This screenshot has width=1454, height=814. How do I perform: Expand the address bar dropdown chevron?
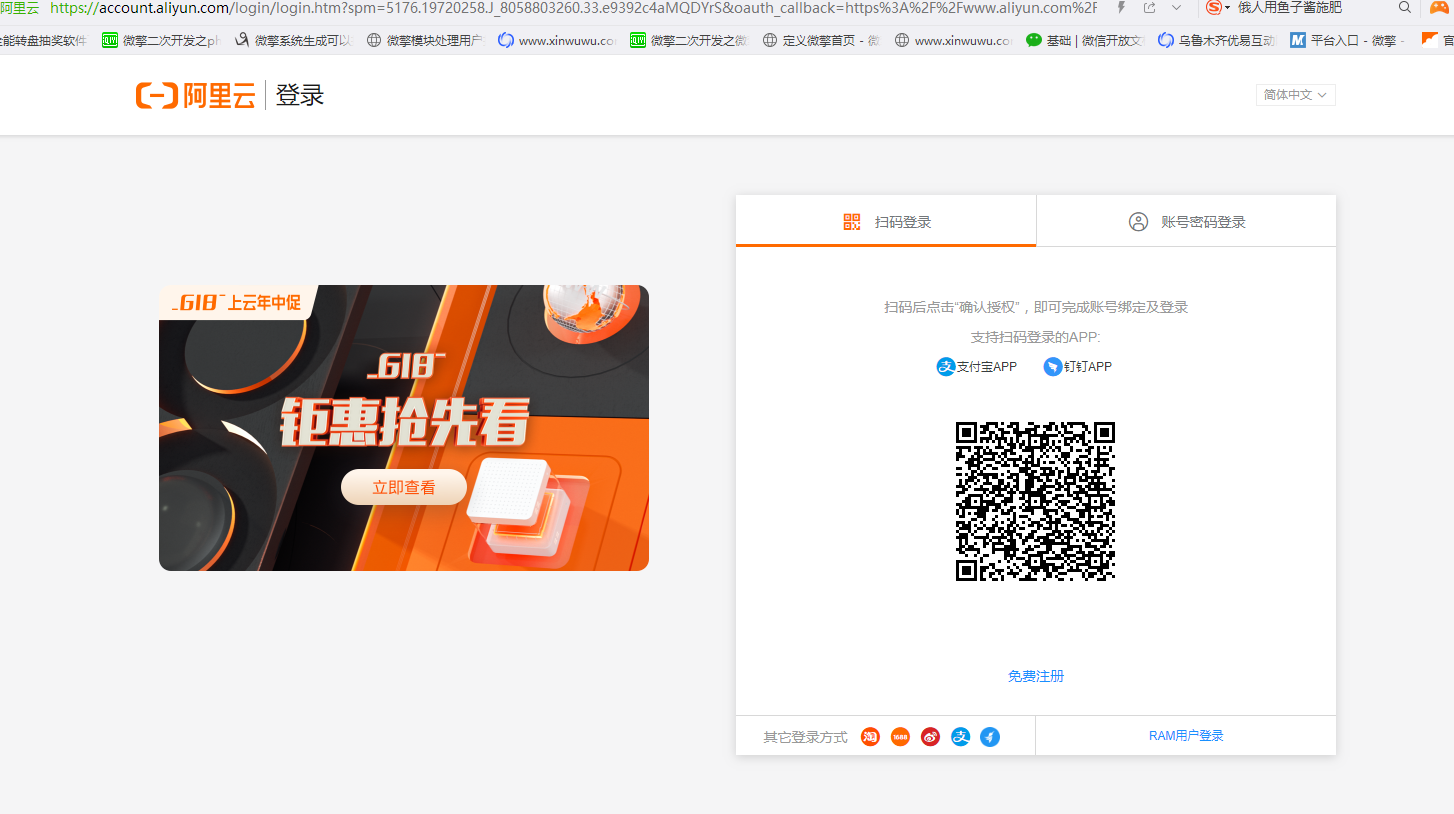[1176, 8]
